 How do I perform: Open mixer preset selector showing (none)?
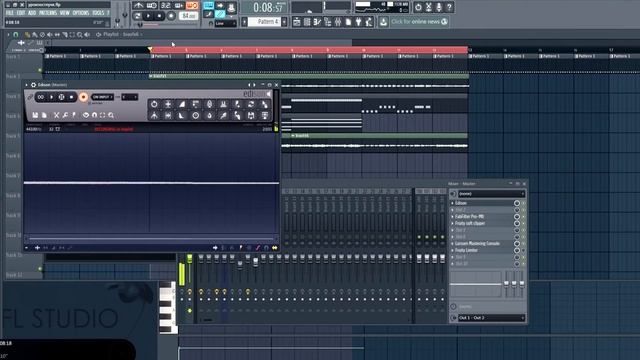pyautogui.click(x=491, y=194)
